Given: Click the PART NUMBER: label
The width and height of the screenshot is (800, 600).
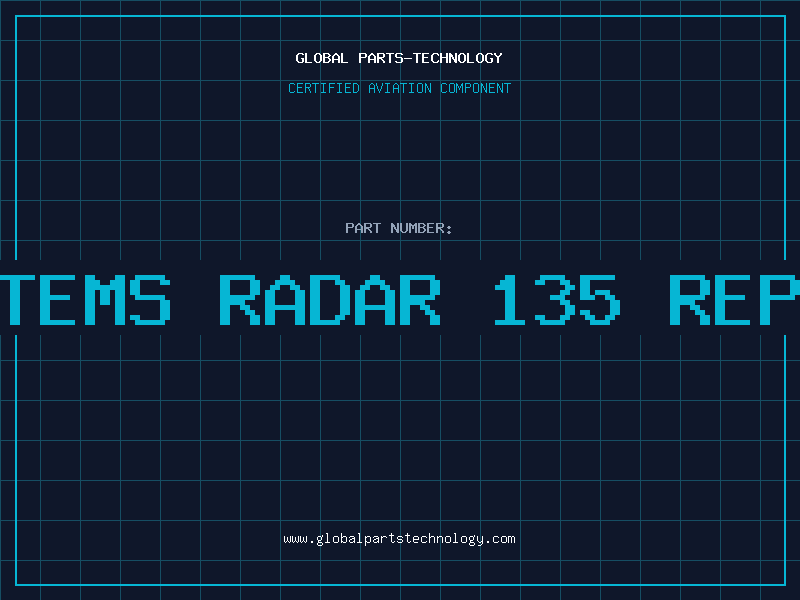Looking at the screenshot, I should pyautogui.click(x=399, y=228).
